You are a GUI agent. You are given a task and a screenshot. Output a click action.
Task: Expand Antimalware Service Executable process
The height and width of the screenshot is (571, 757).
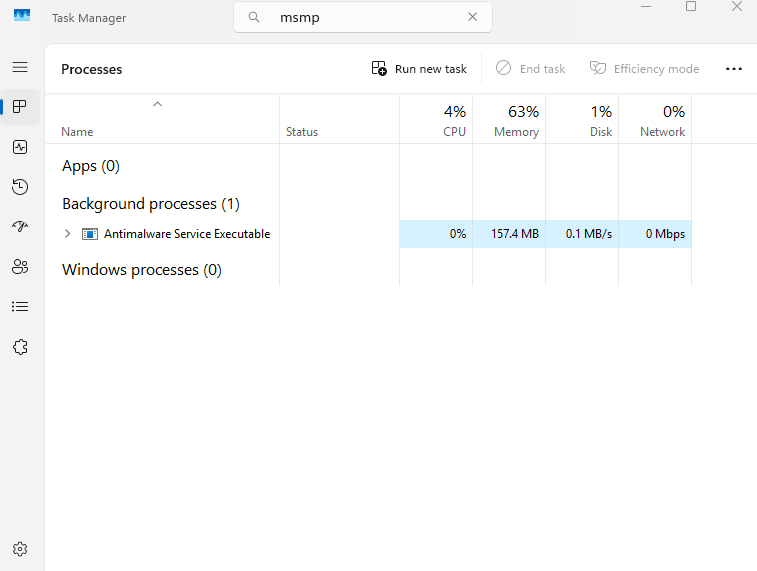[67, 234]
